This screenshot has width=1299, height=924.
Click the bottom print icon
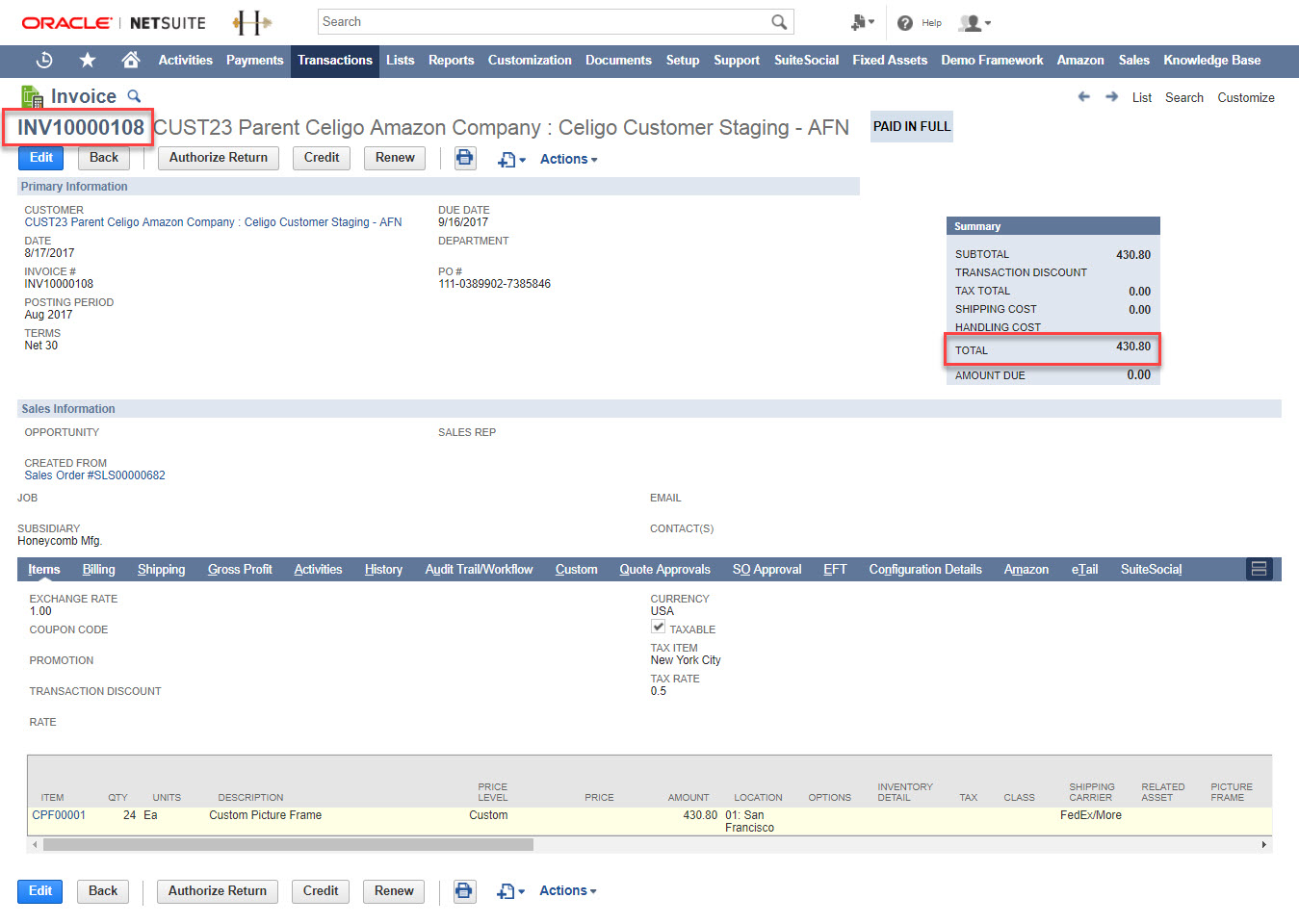coord(464,891)
